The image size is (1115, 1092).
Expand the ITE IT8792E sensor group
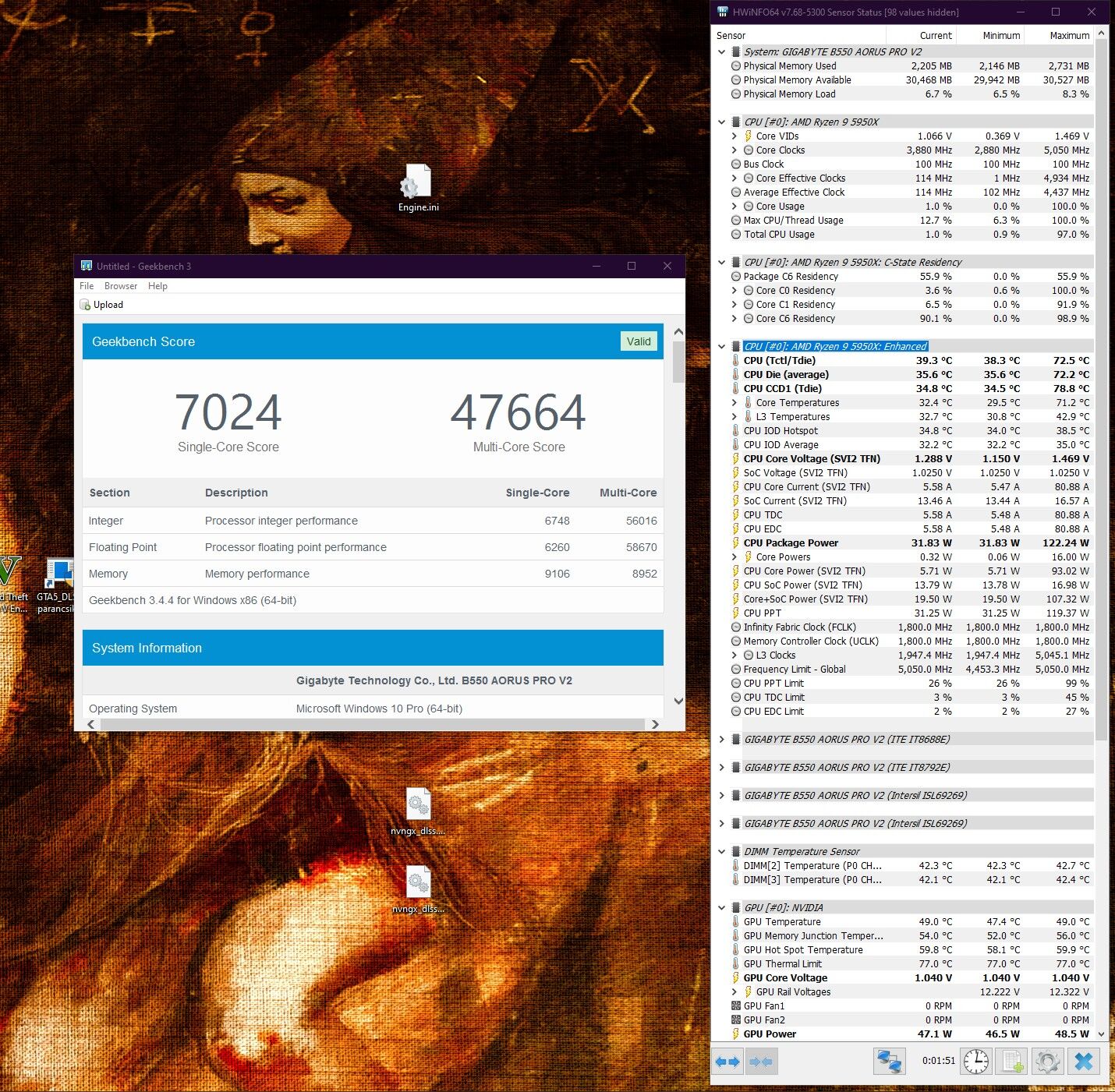722,768
